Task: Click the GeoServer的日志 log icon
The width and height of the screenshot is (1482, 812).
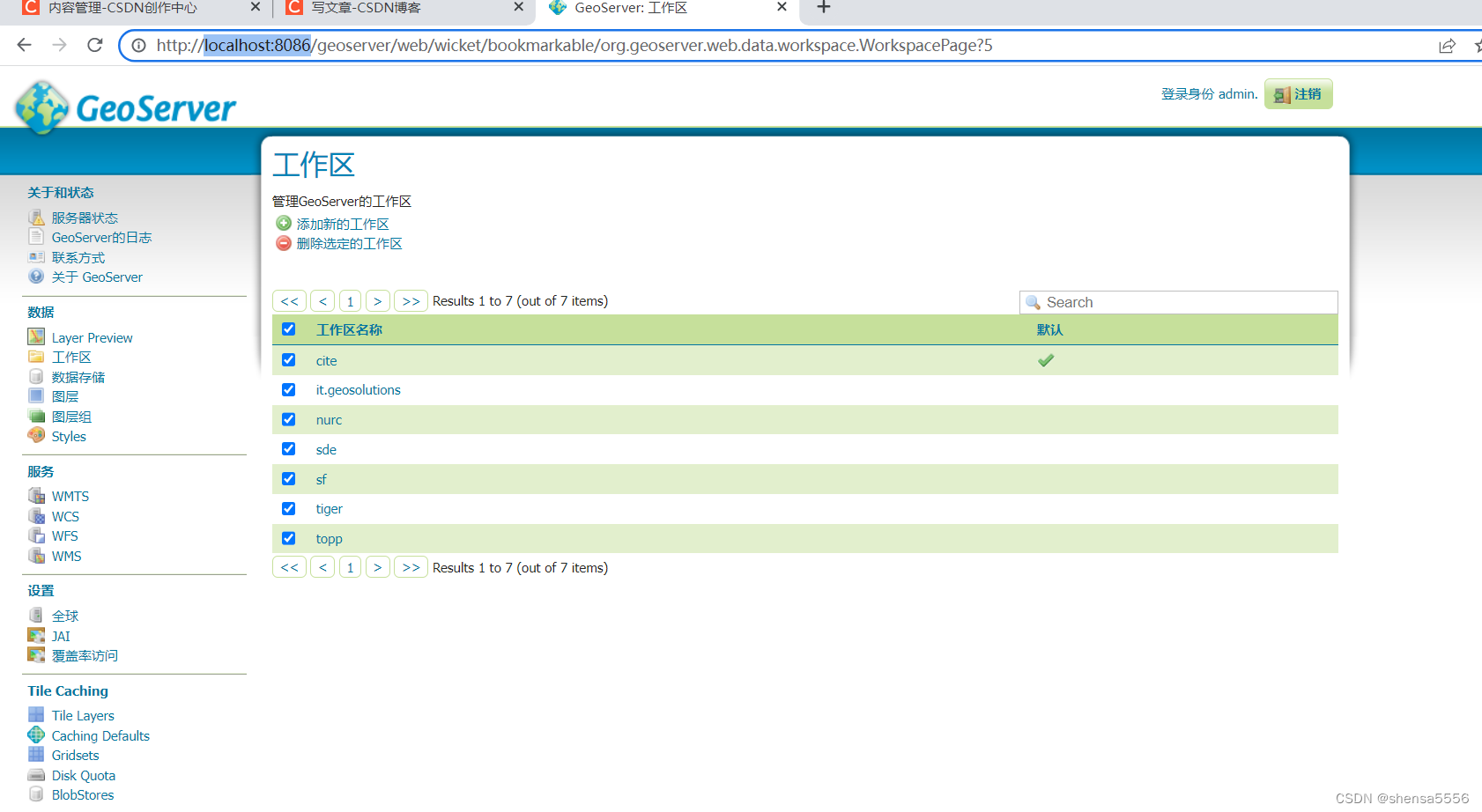Action: (x=36, y=237)
